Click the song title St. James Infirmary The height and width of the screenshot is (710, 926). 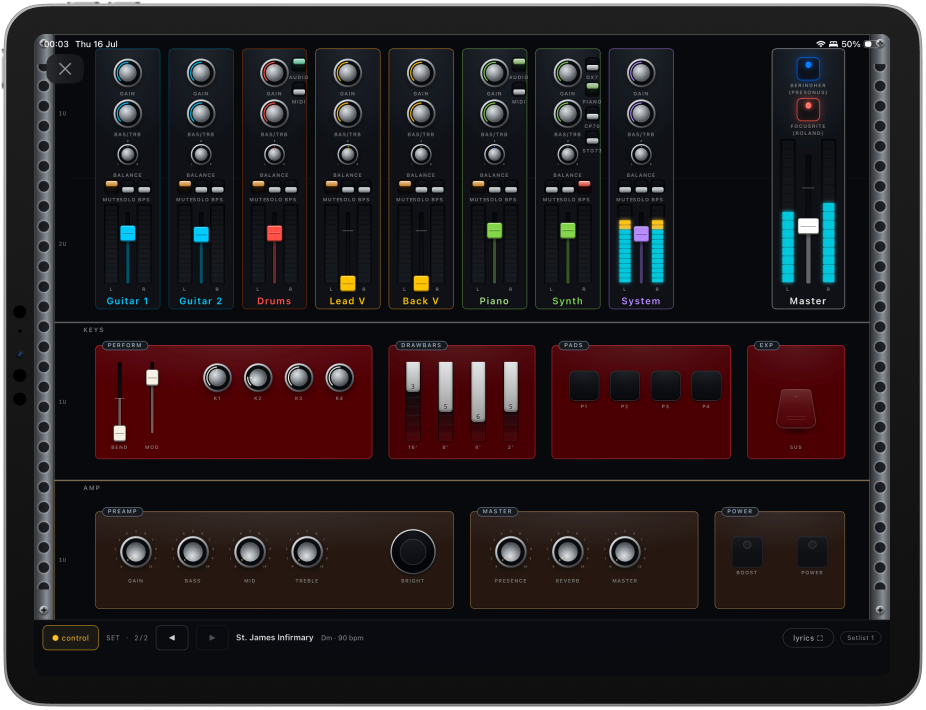tap(275, 638)
